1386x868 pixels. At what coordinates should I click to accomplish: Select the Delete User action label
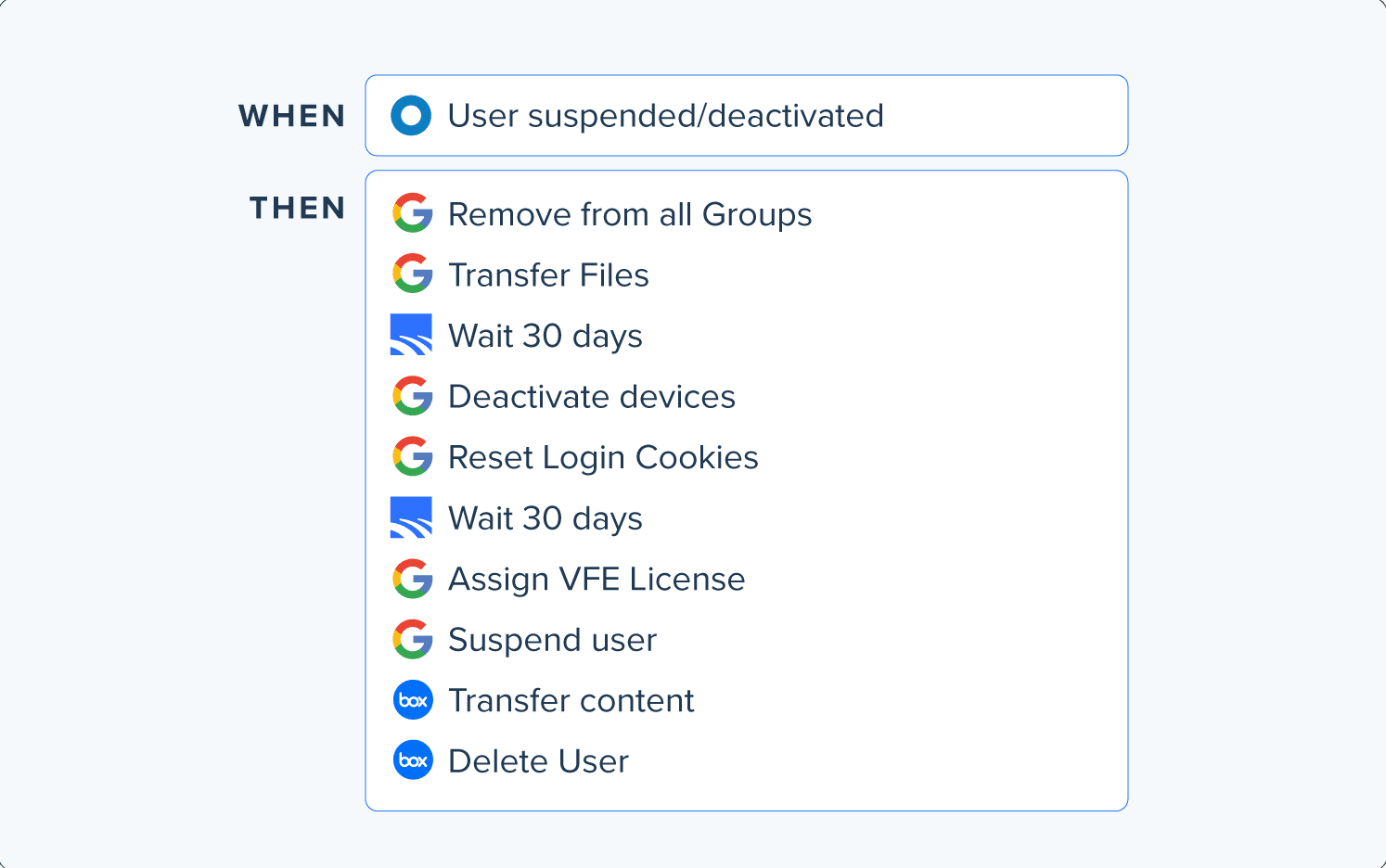[538, 761]
